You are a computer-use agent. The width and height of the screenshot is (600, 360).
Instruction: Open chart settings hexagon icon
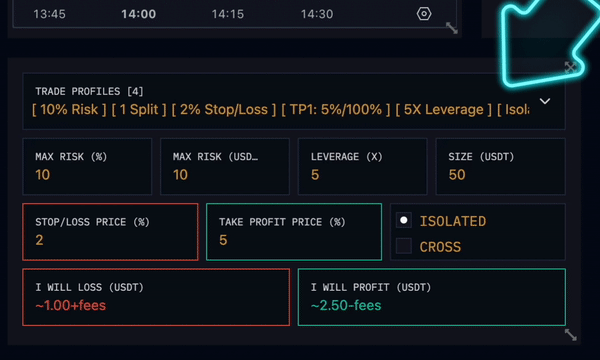[x=424, y=14]
